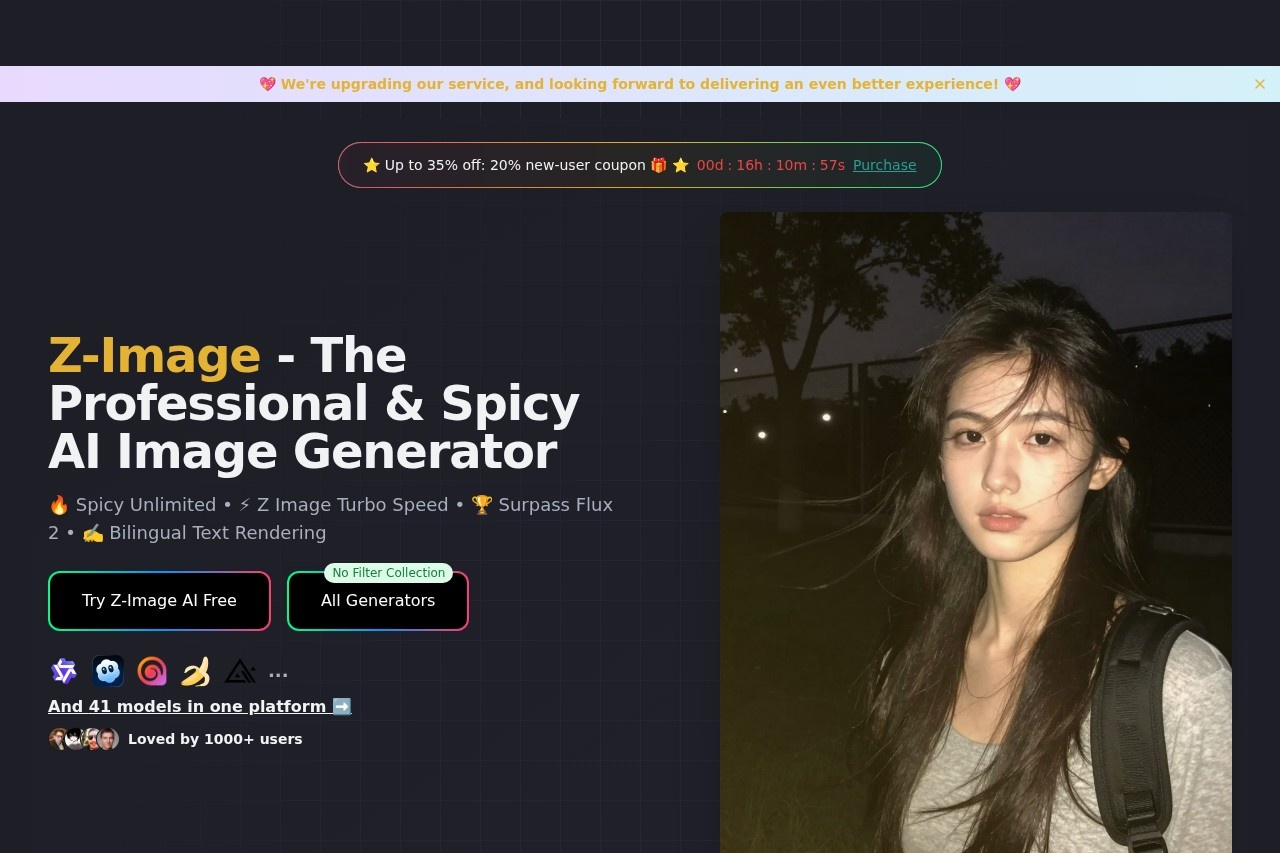Click the black triangle model icon
This screenshot has height=853, width=1280.
(x=240, y=671)
